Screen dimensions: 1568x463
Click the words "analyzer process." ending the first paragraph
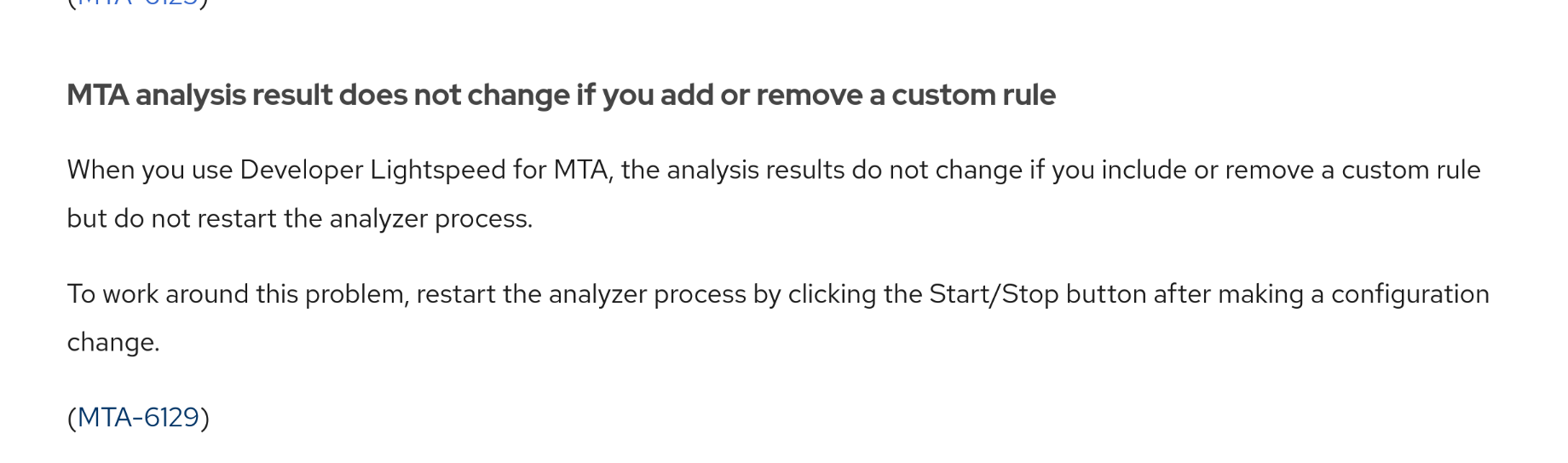(430, 218)
